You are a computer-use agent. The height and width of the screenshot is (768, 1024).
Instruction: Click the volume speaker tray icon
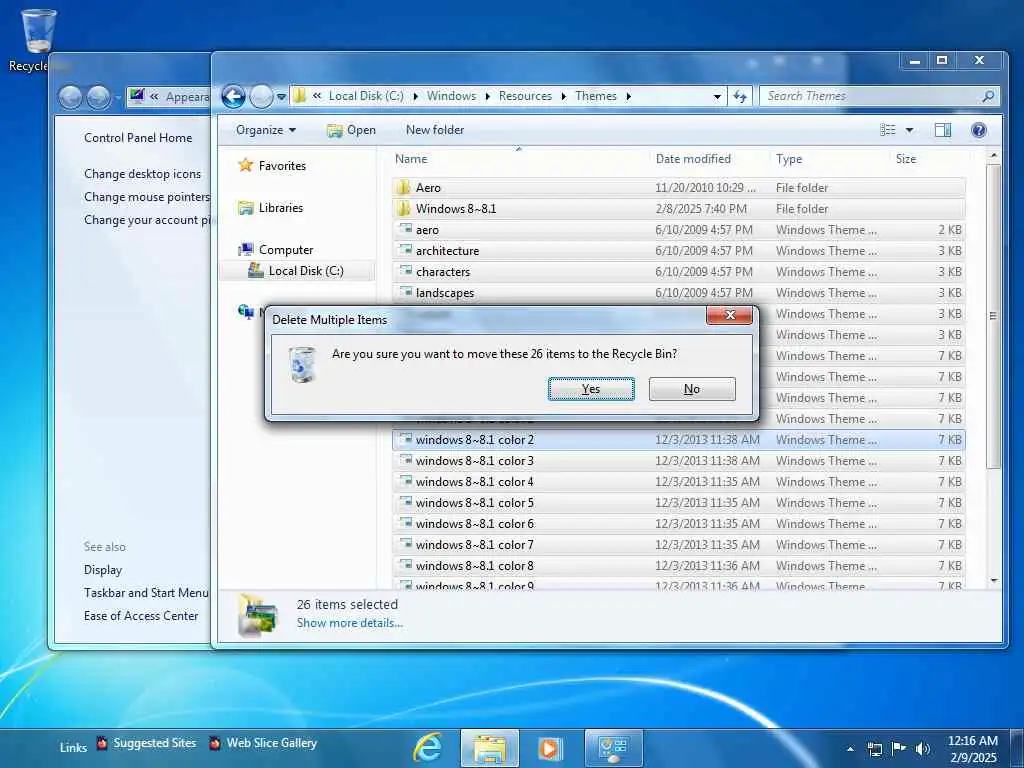point(922,748)
